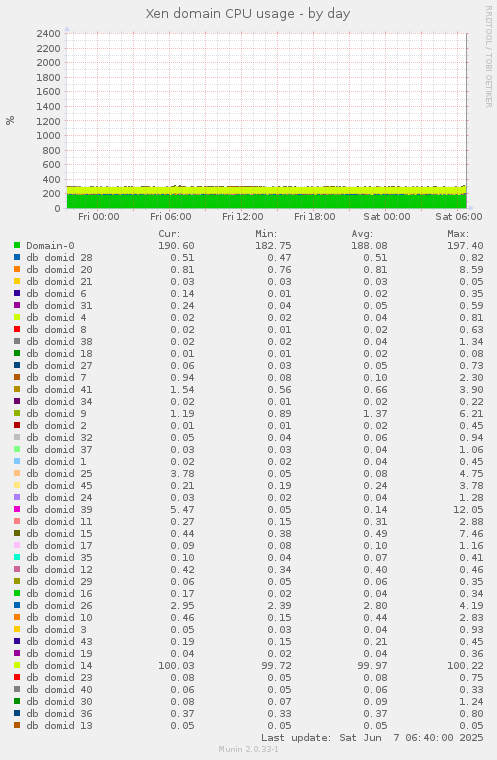Select the 'db domid 38' legend label

pos(59,342)
